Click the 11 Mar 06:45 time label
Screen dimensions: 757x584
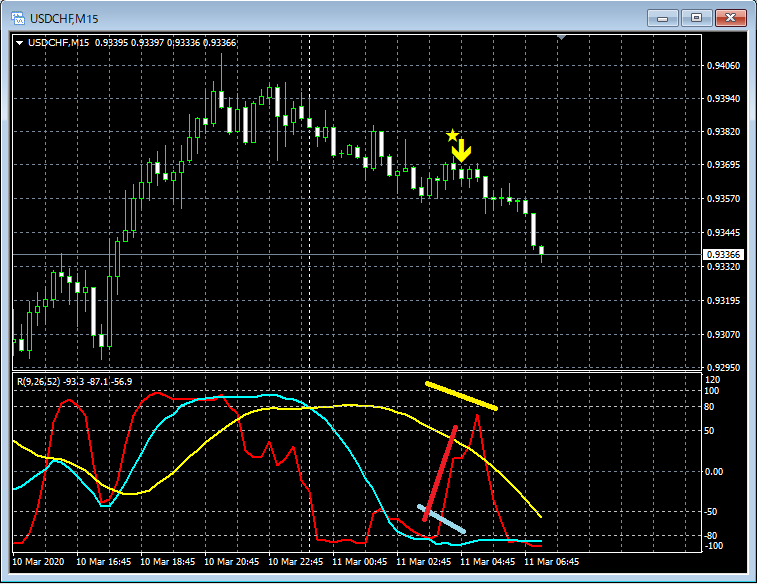[x=551, y=562]
